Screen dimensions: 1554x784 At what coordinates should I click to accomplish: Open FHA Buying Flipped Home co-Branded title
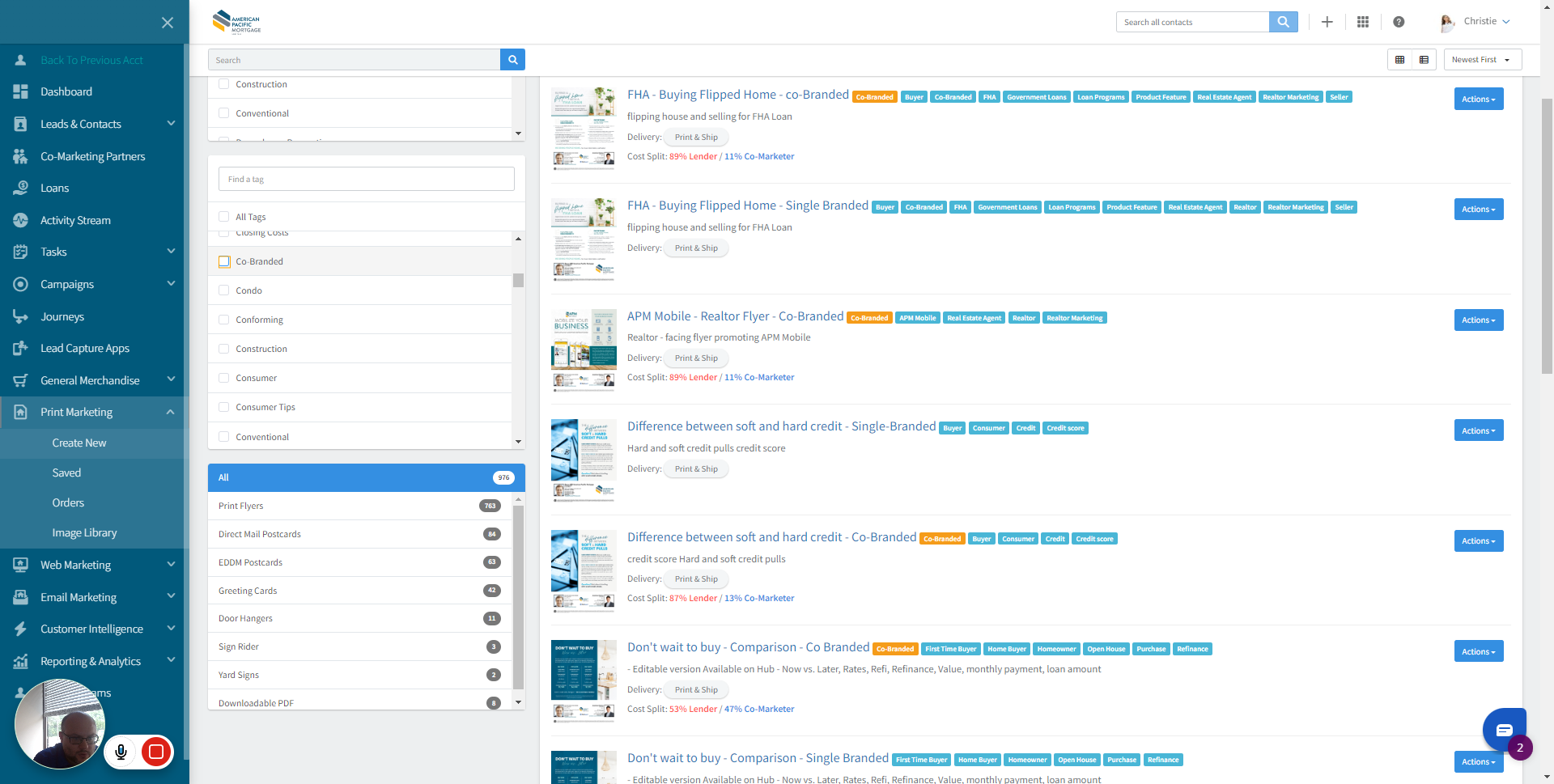pyautogui.click(x=738, y=95)
